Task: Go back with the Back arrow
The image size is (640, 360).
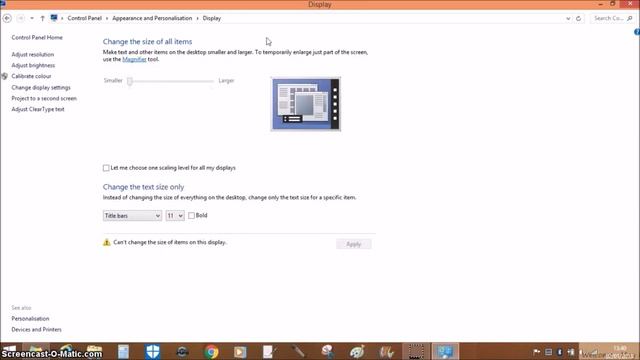Action: (7, 18)
